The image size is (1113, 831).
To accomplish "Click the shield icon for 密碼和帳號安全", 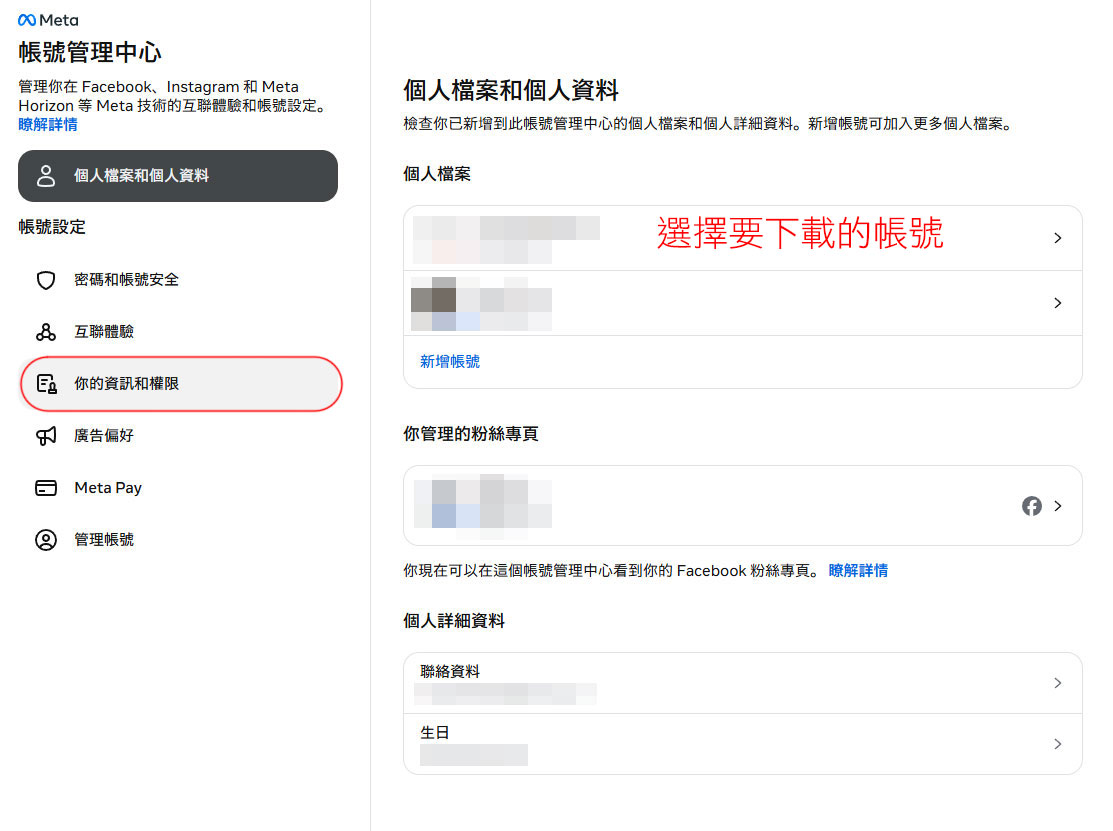I will [x=46, y=280].
